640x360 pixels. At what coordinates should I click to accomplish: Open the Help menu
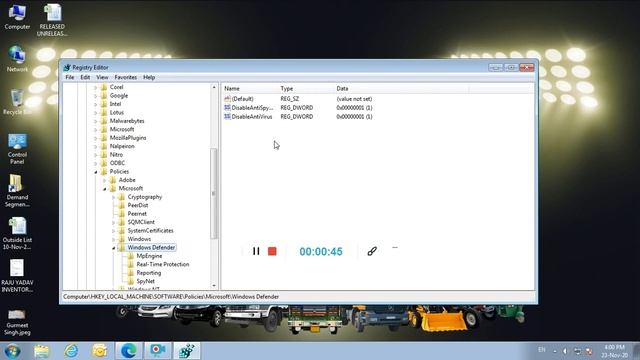pyautogui.click(x=149, y=77)
